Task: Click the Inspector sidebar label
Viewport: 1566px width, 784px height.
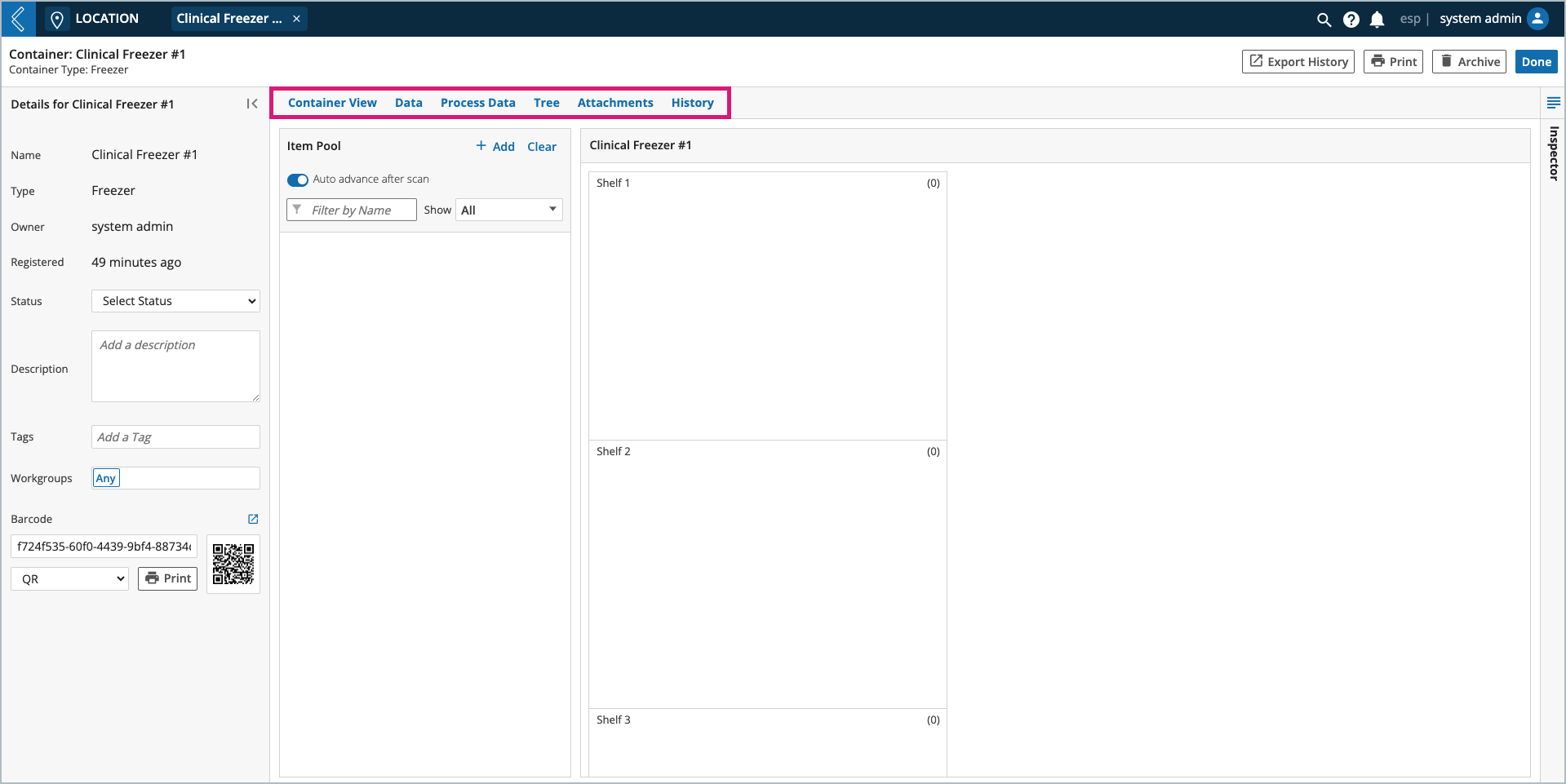Action: (x=1554, y=153)
